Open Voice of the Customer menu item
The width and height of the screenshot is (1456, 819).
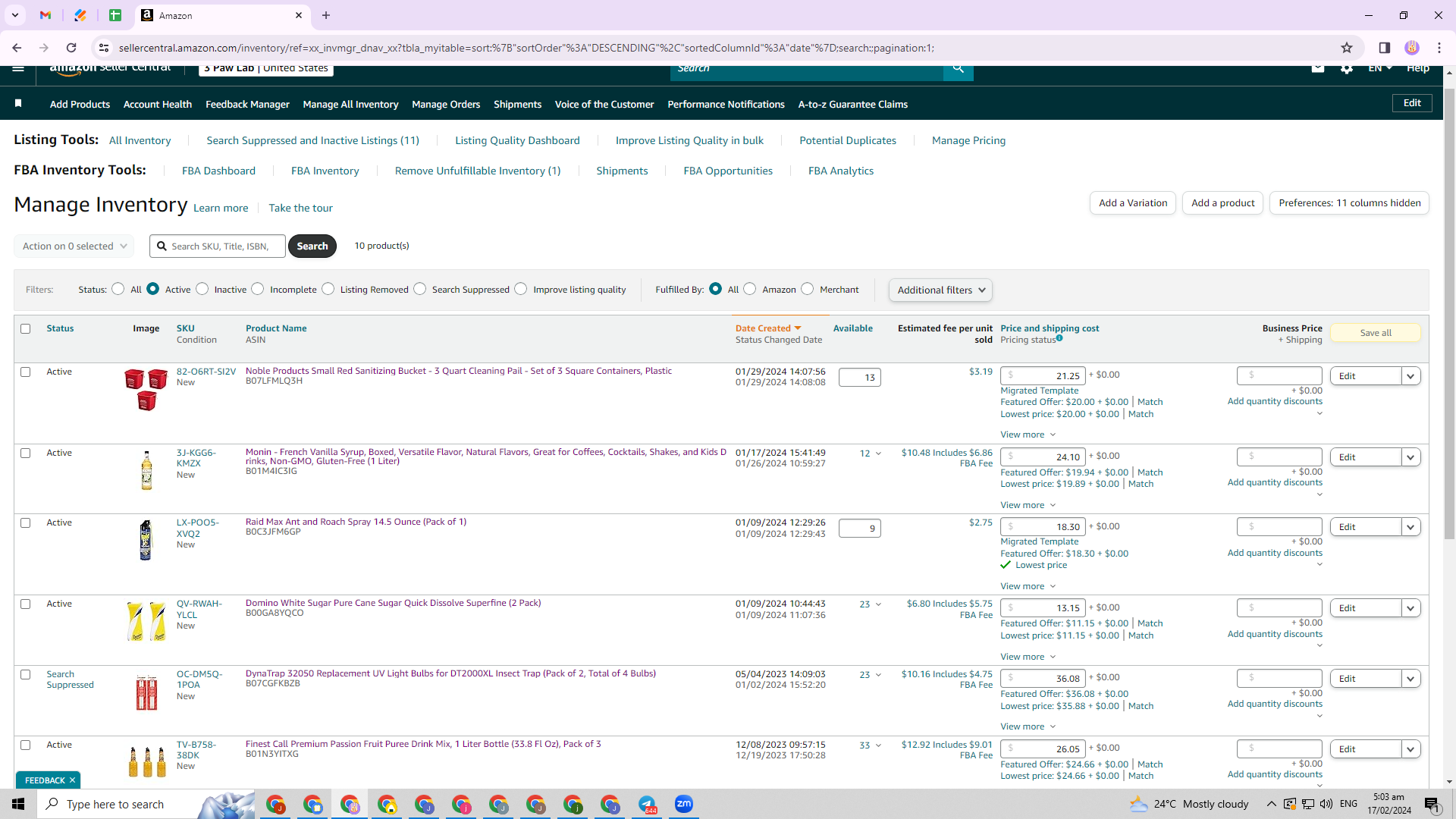click(x=604, y=105)
